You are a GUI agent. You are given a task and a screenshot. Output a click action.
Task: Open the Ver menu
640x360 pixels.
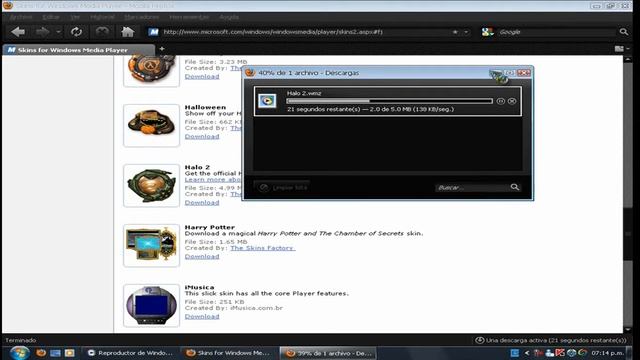(75, 17)
